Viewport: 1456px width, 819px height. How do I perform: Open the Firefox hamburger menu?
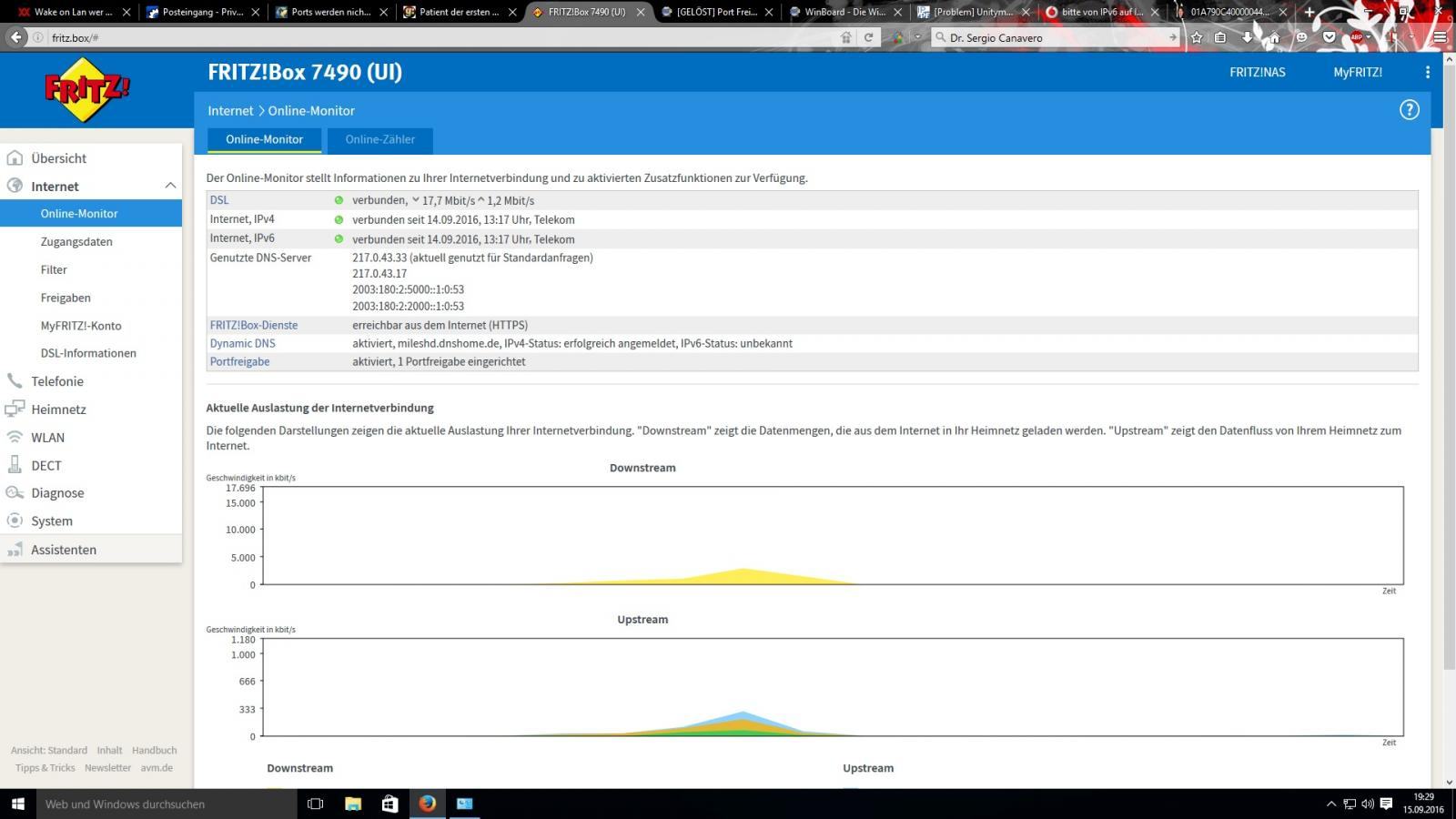click(x=1440, y=37)
